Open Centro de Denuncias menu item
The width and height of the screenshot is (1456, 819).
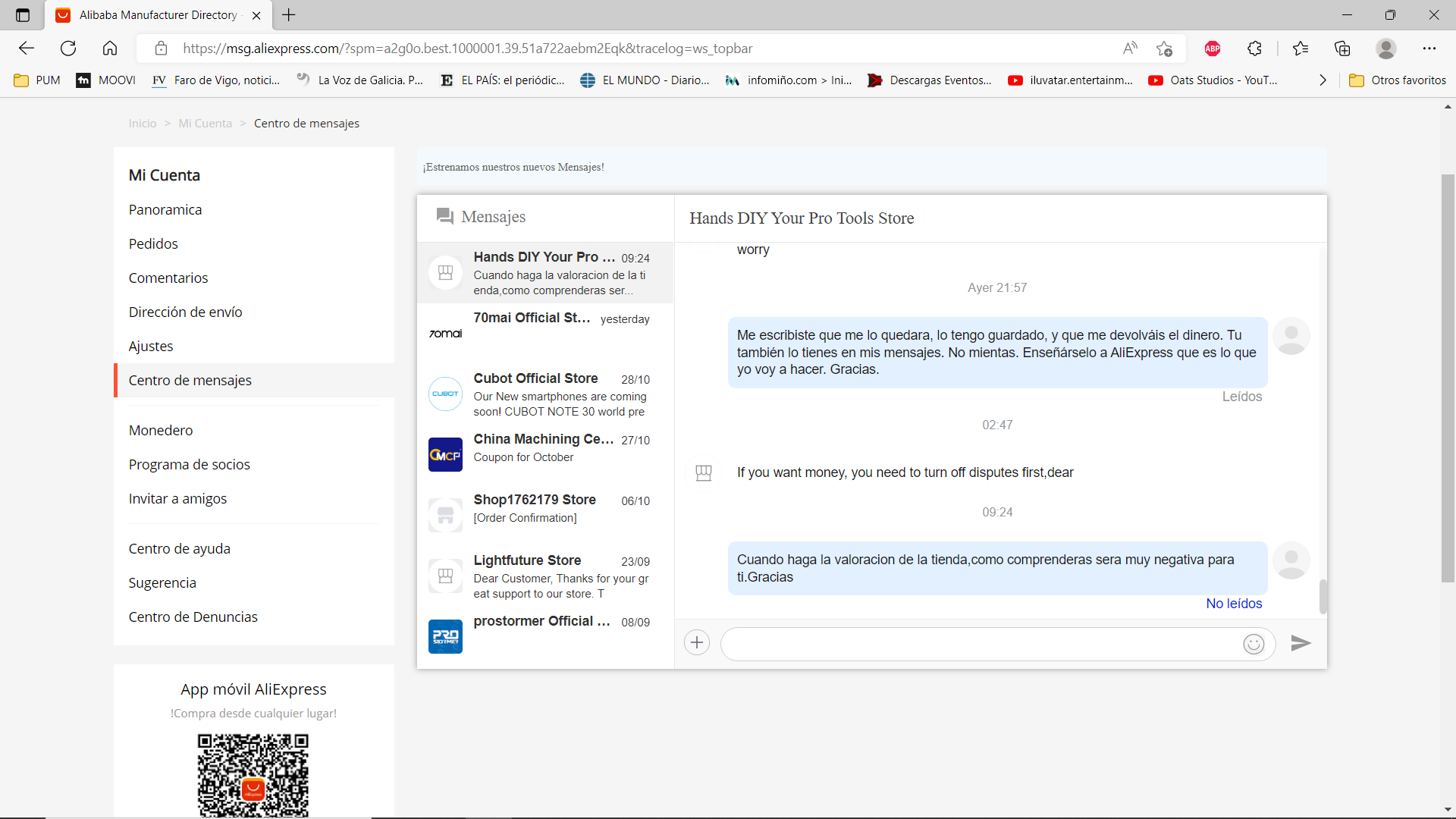[x=193, y=617]
